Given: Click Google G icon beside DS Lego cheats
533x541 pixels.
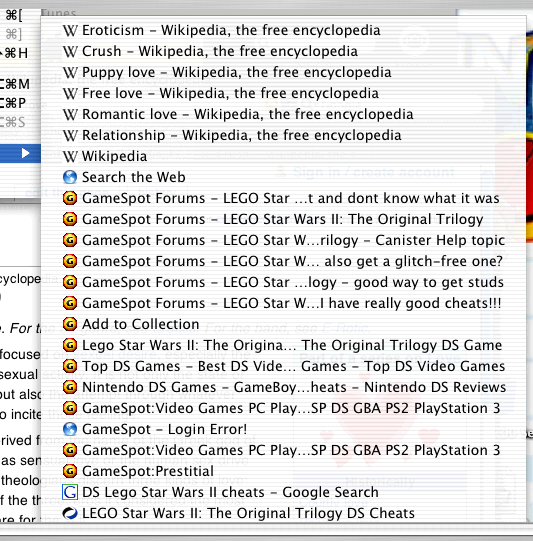Looking at the screenshot, I should tap(70, 492).
